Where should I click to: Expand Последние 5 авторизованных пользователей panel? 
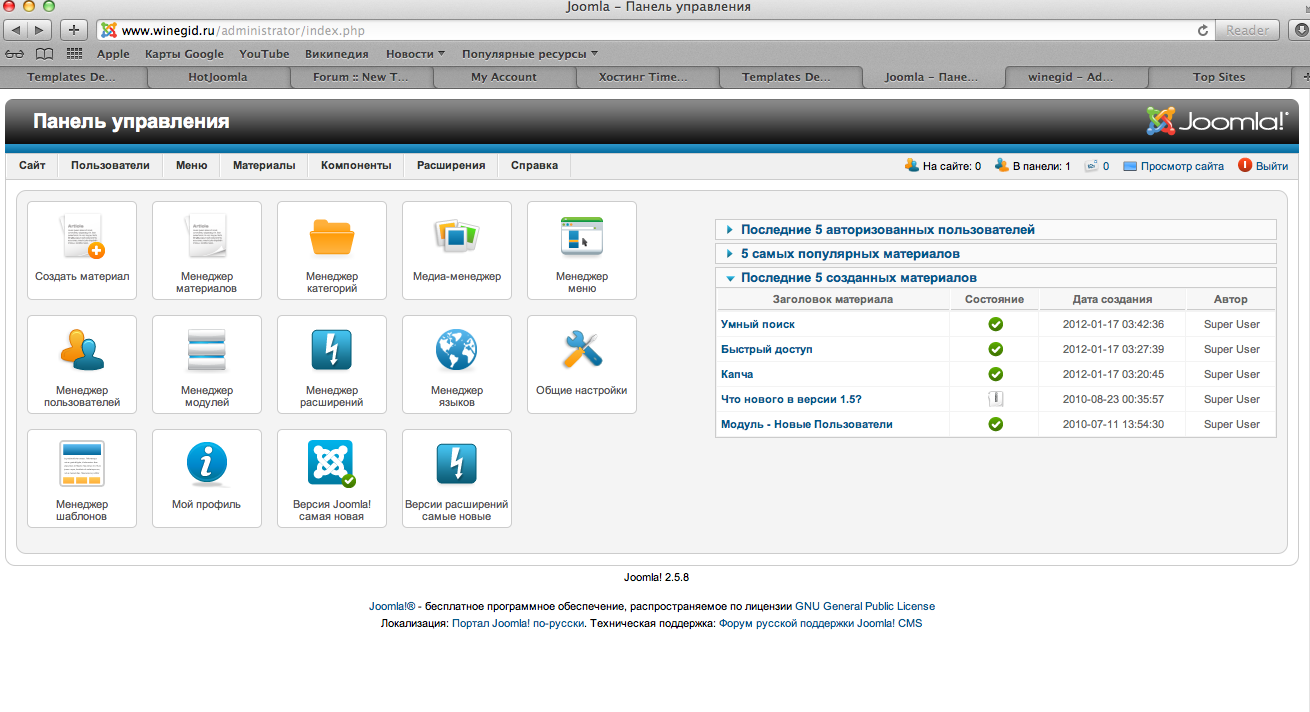[x=996, y=229]
